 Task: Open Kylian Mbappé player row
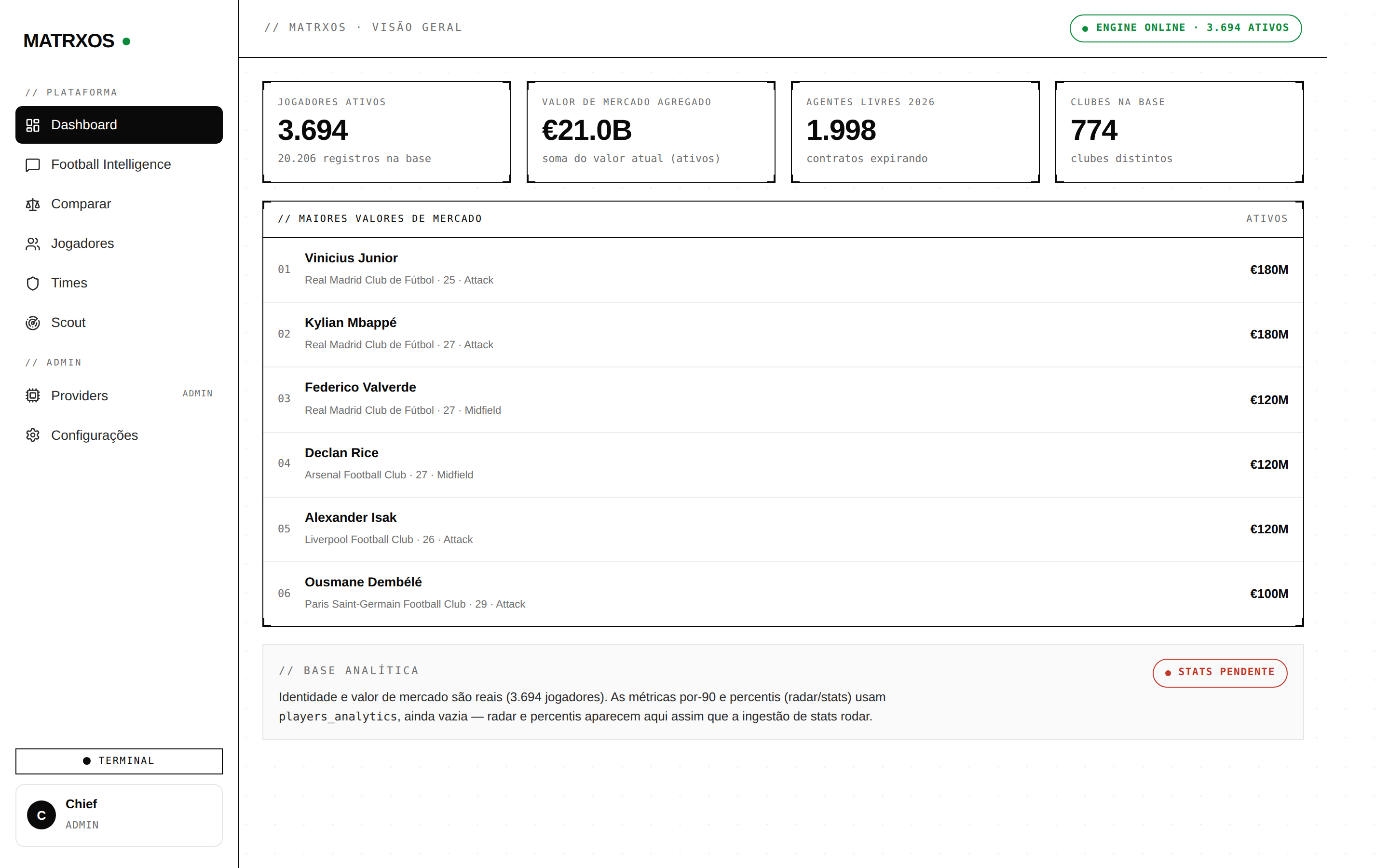point(783,335)
